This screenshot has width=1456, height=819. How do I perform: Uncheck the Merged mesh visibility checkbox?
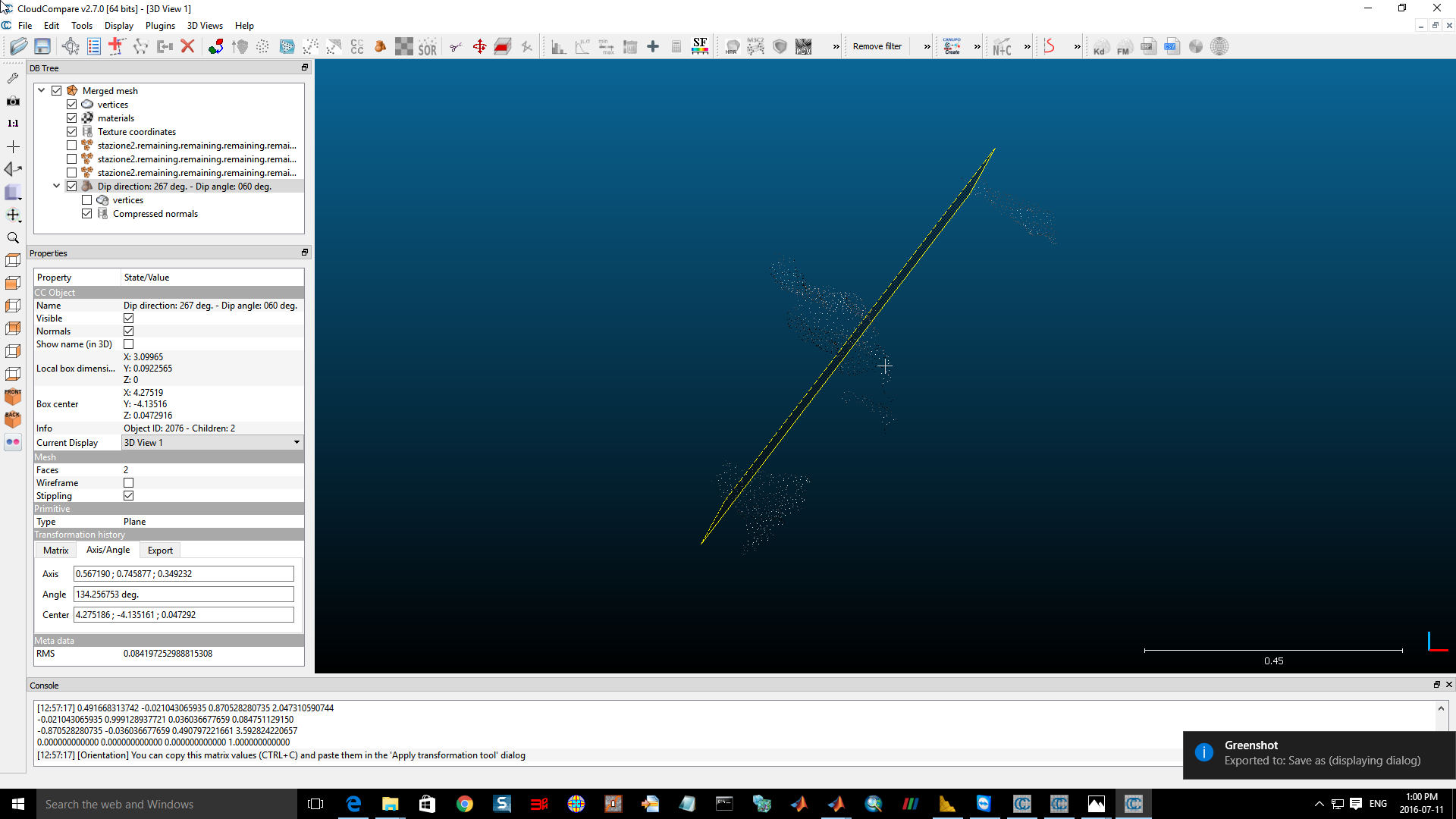tap(57, 90)
